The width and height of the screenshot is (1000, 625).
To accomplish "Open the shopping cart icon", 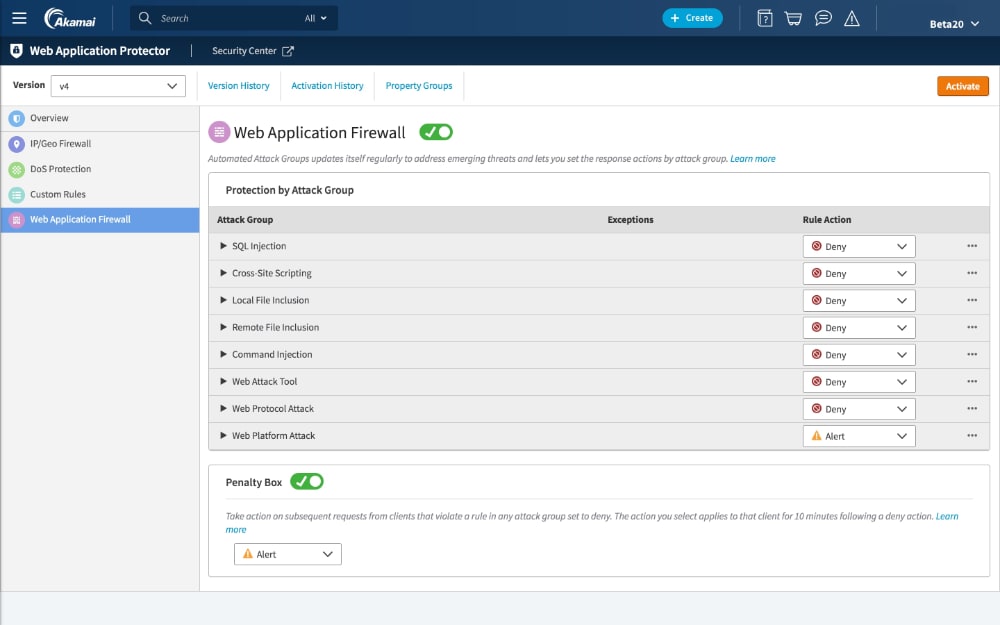I will (793, 18).
